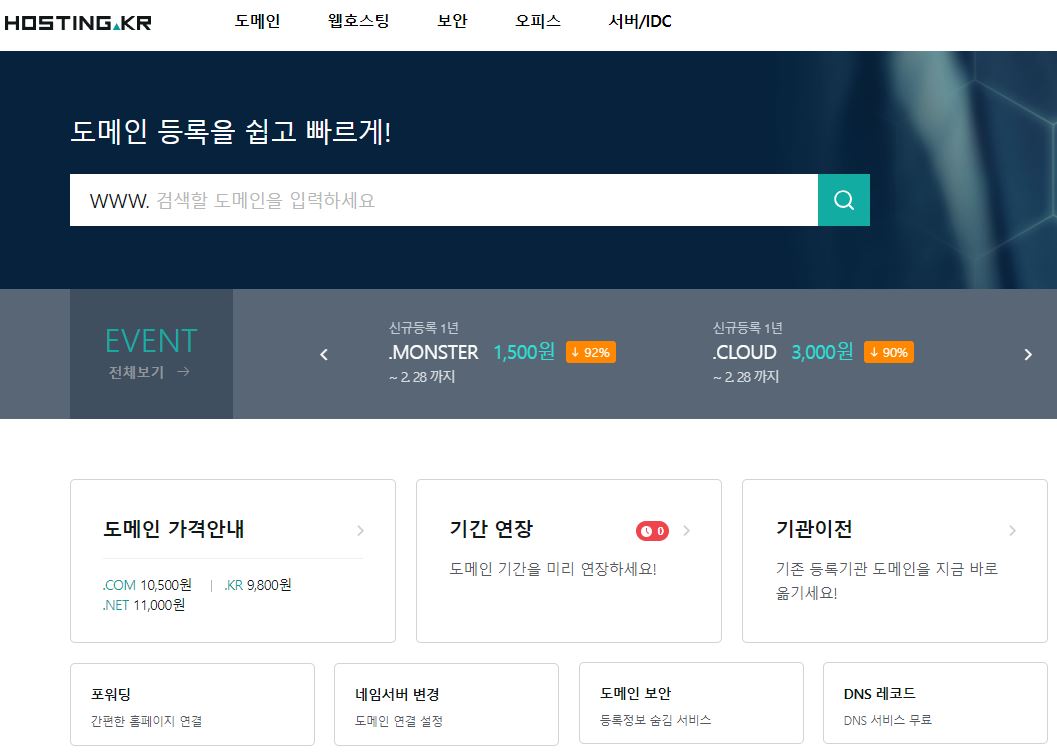Click the 도메인 등록을 쉽고 빠르게! headline
This screenshot has width=1057, height=755.
[231, 131]
